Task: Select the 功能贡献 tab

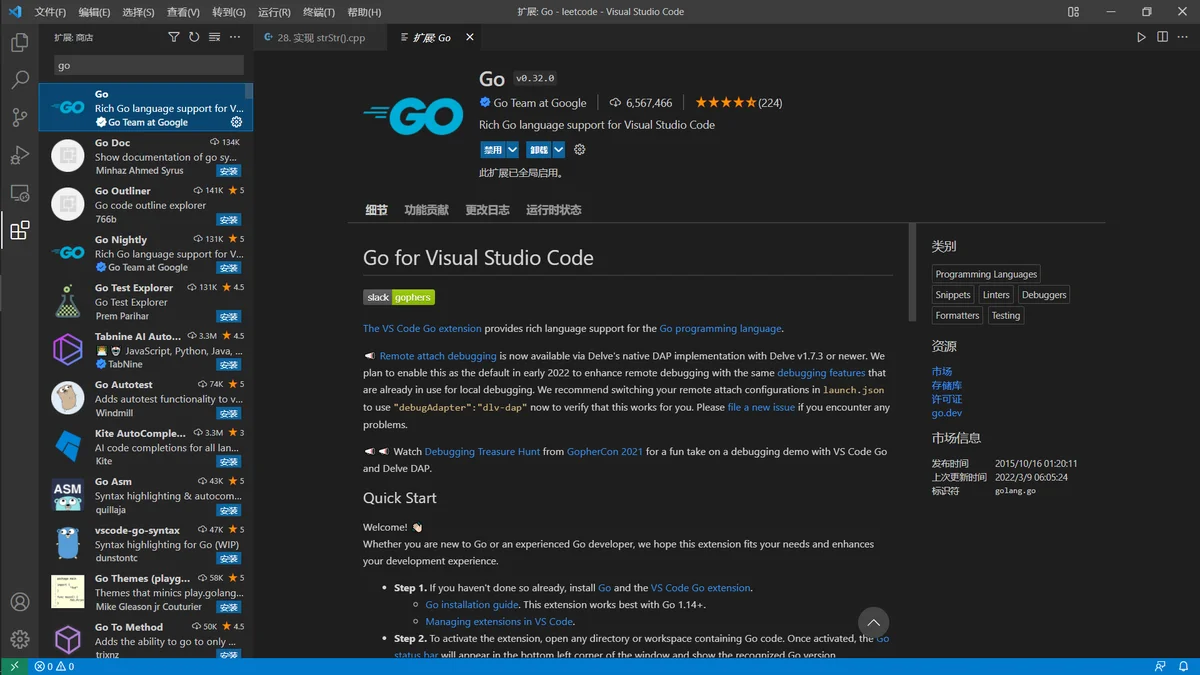Action: coord(427,210)
